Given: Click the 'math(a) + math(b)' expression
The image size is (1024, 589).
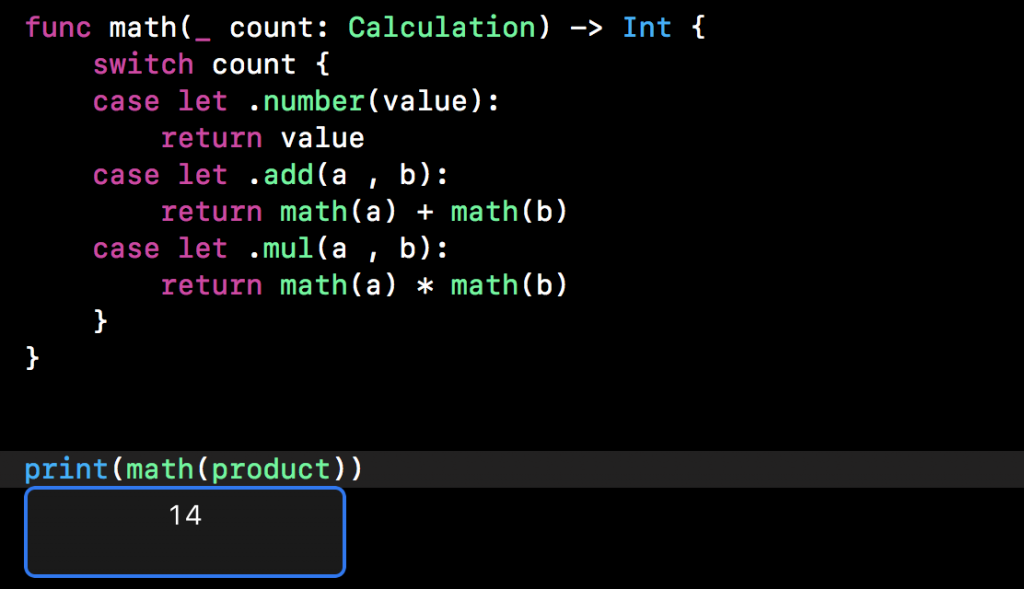Looking at the screenshot, I should click(x=424, y=212).
